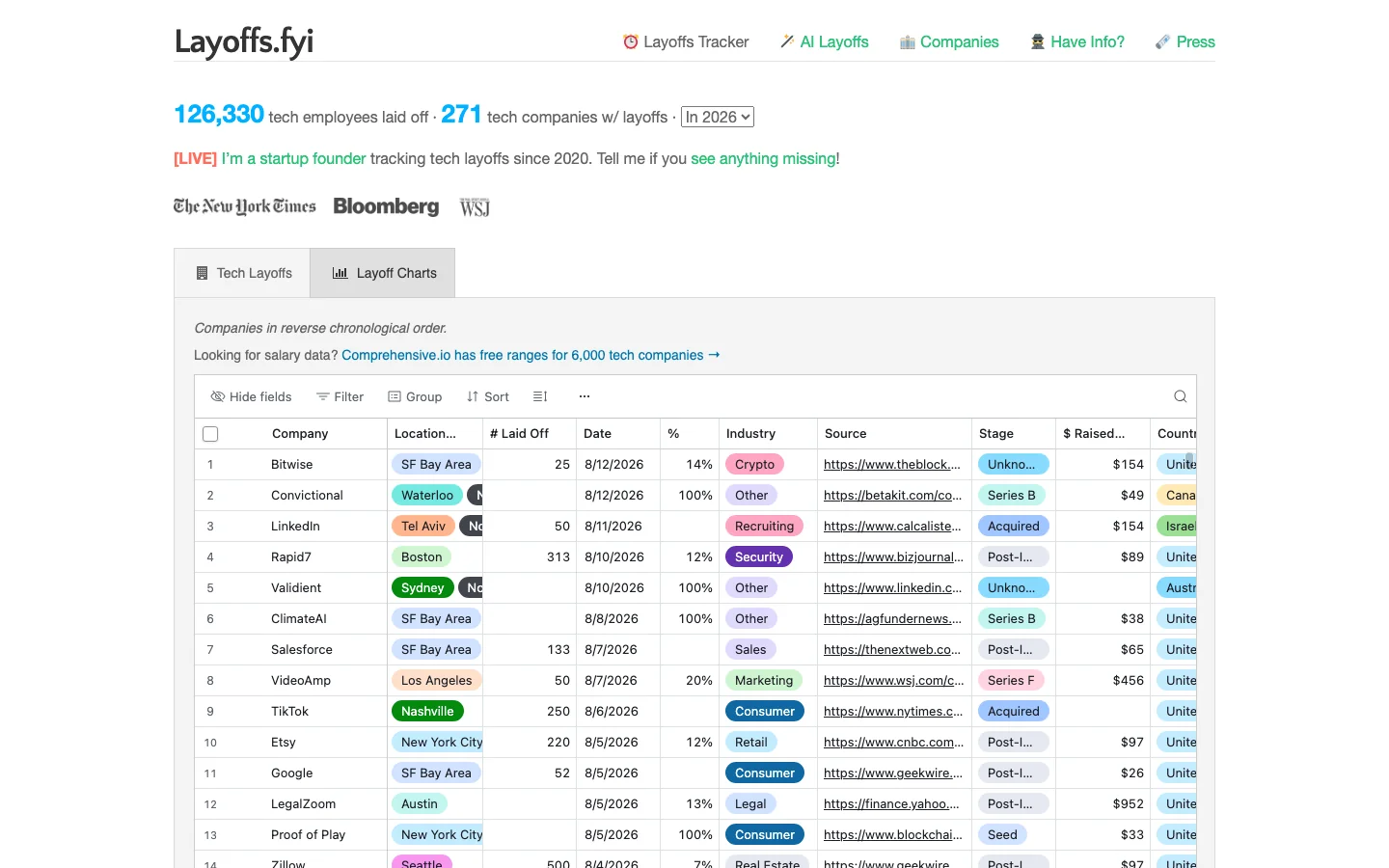The height and width of the screenshot is (868, 1389).
Task: Open the blockchain source link for Proof of Play
Action: click(893, 834)
